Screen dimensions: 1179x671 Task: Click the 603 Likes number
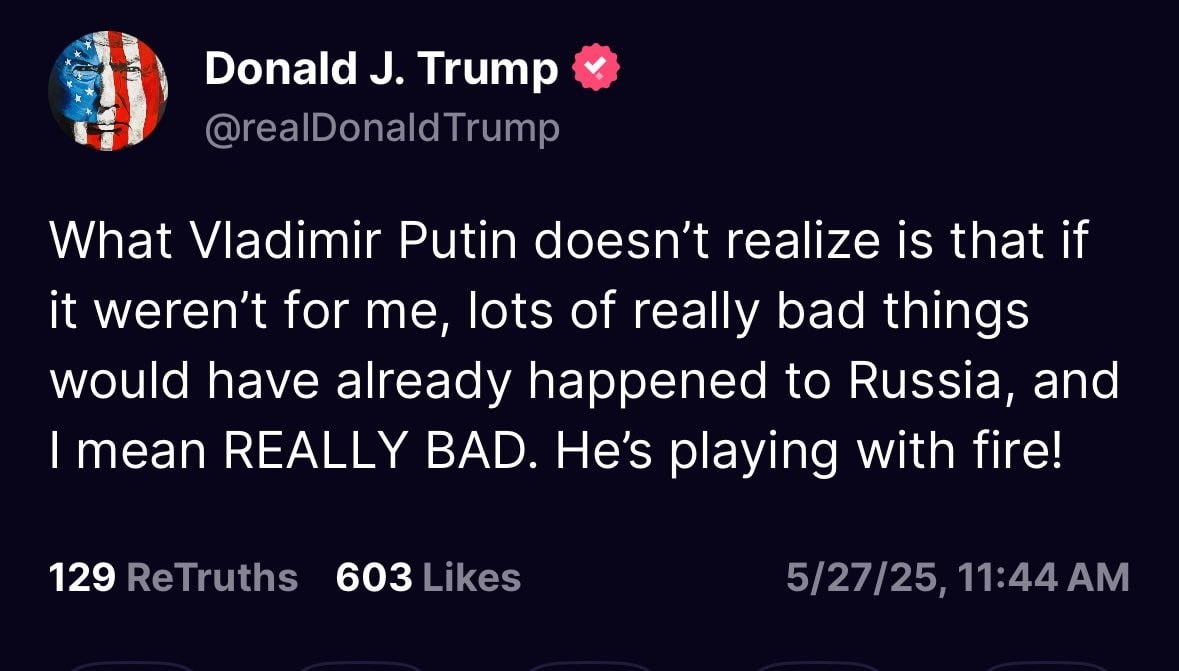coord(374,578)
